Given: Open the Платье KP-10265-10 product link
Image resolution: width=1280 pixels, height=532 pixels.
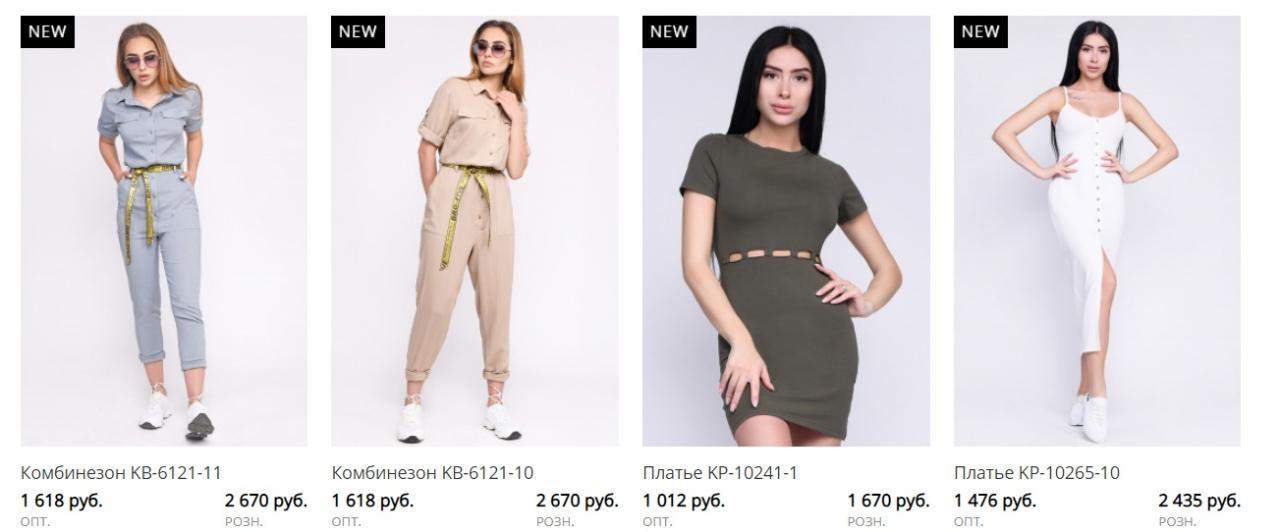Looking at the screenshot, I should click(x=1037, y=473).
